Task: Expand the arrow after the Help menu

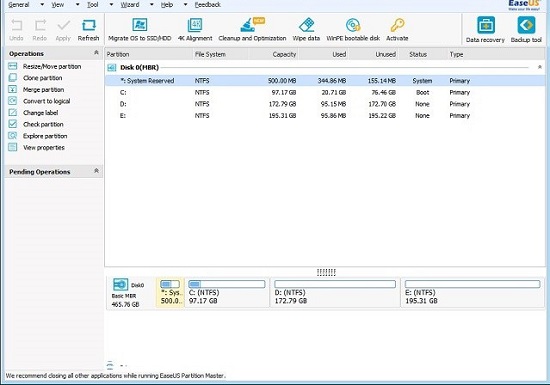Action: [185, 5]
